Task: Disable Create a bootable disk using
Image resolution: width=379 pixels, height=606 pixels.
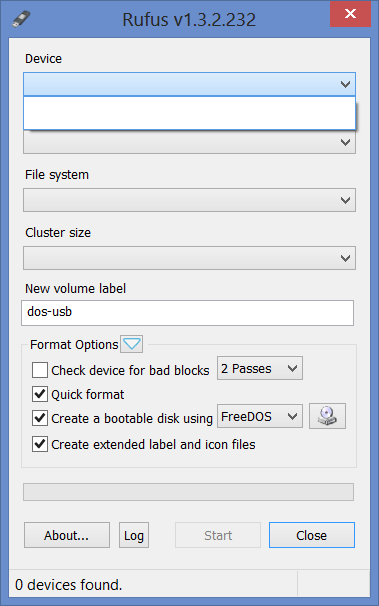Action: [x=40, y=418]
